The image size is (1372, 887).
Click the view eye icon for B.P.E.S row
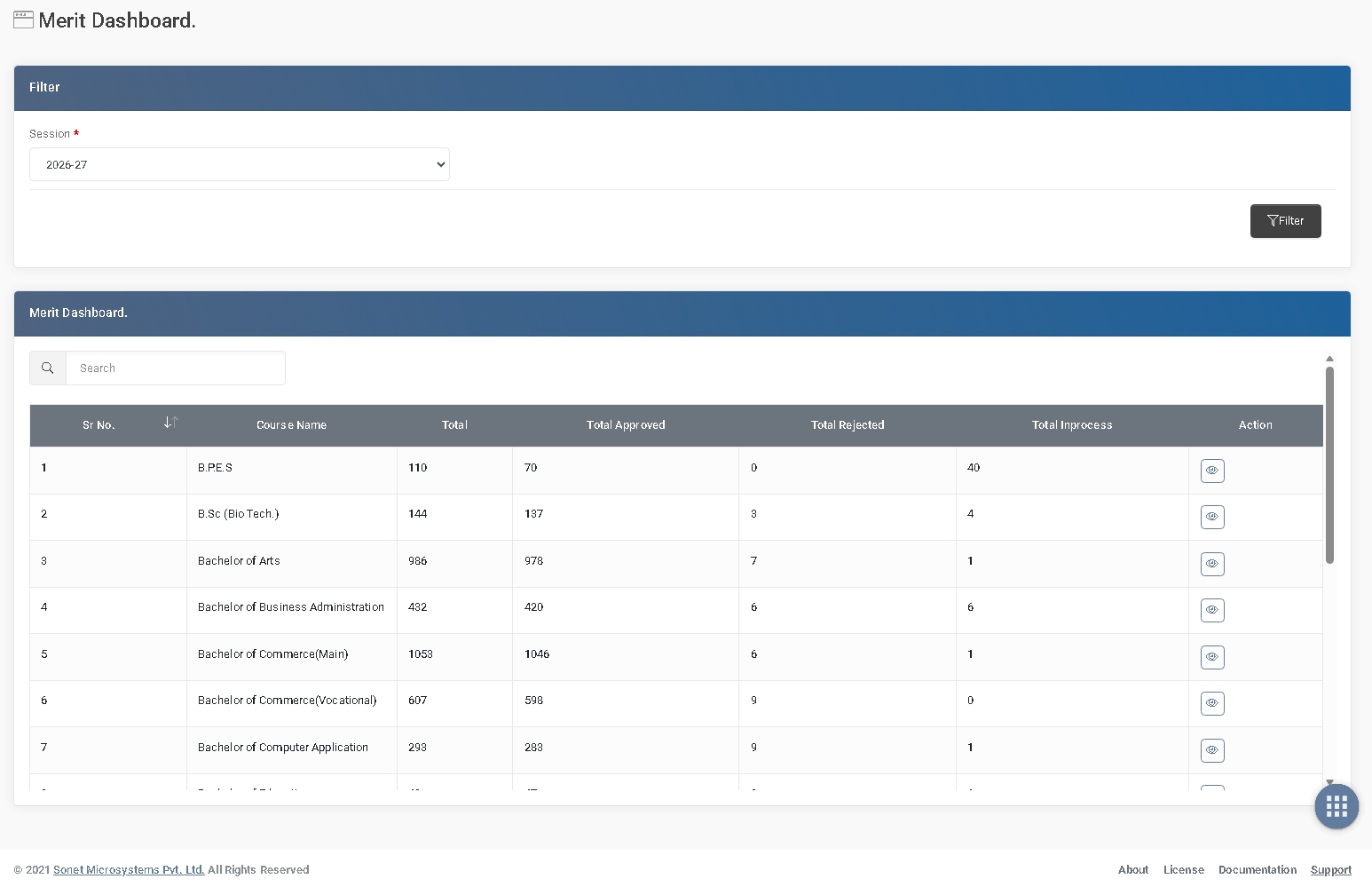1212,471
